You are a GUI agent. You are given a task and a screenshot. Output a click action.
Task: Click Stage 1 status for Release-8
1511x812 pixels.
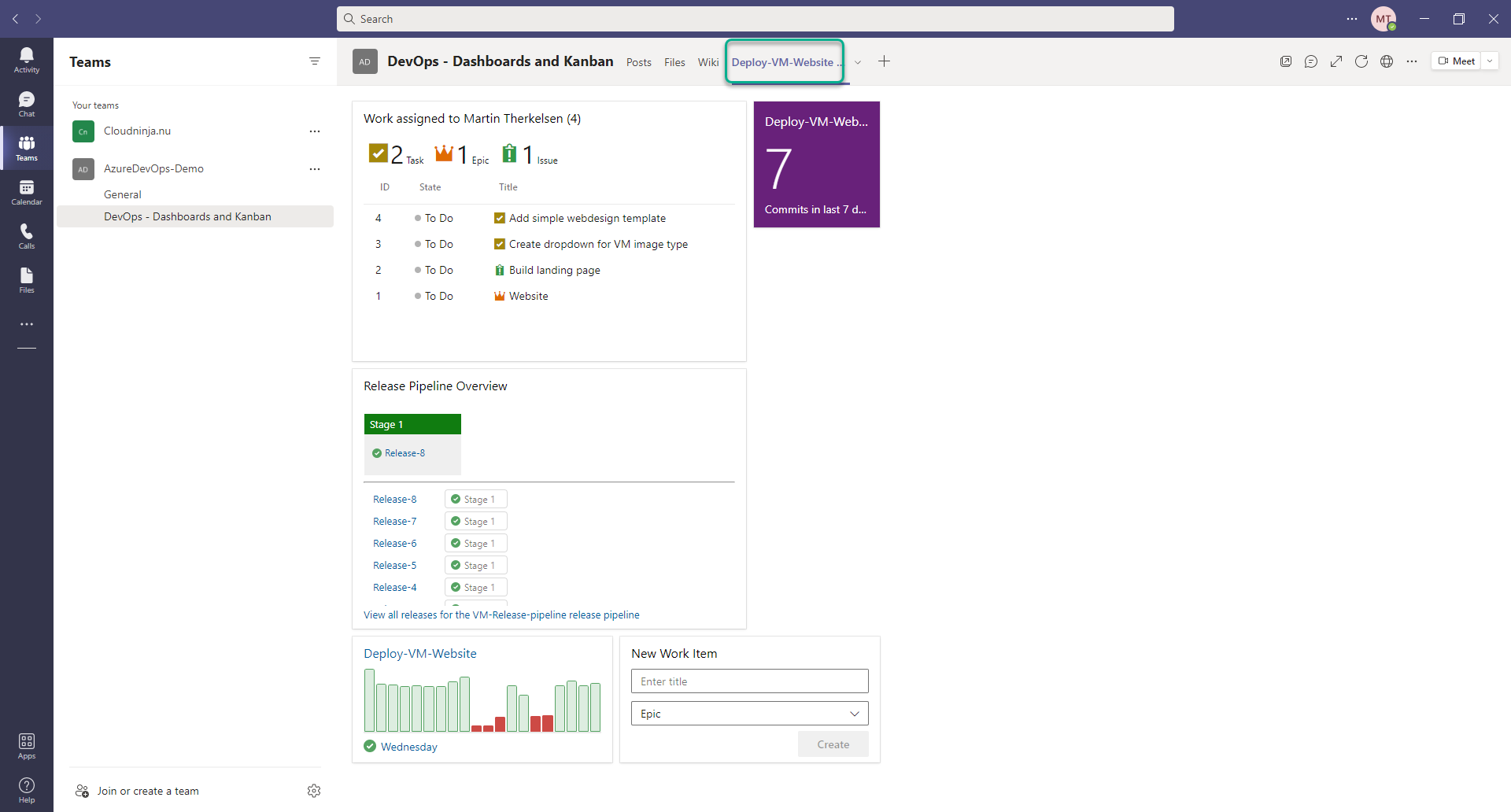coord(476,500)
